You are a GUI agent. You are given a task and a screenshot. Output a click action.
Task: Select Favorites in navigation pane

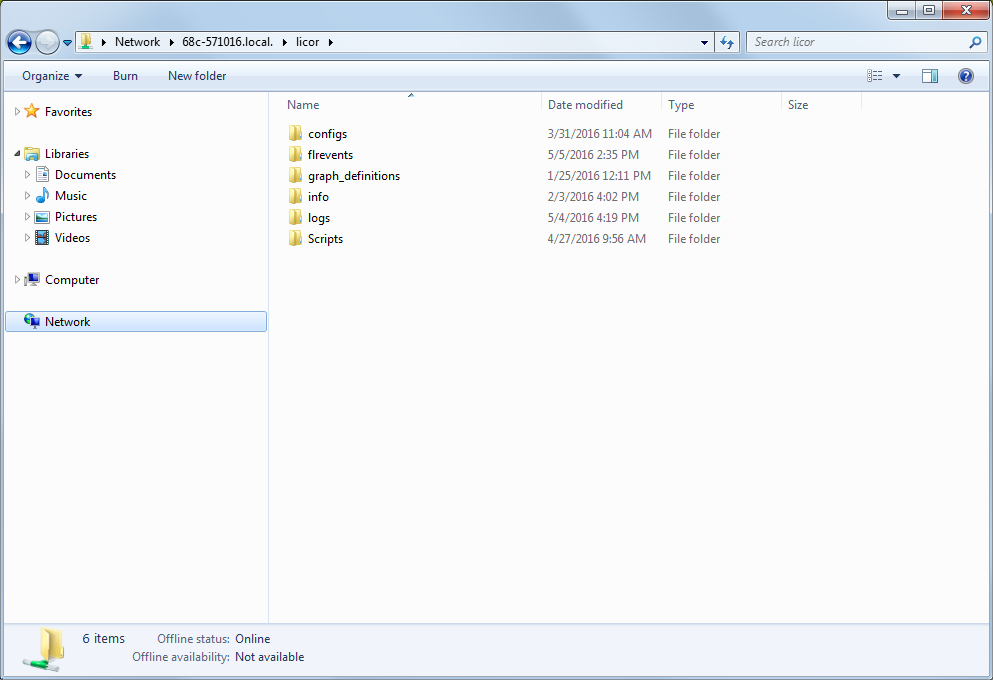[68, 111]
